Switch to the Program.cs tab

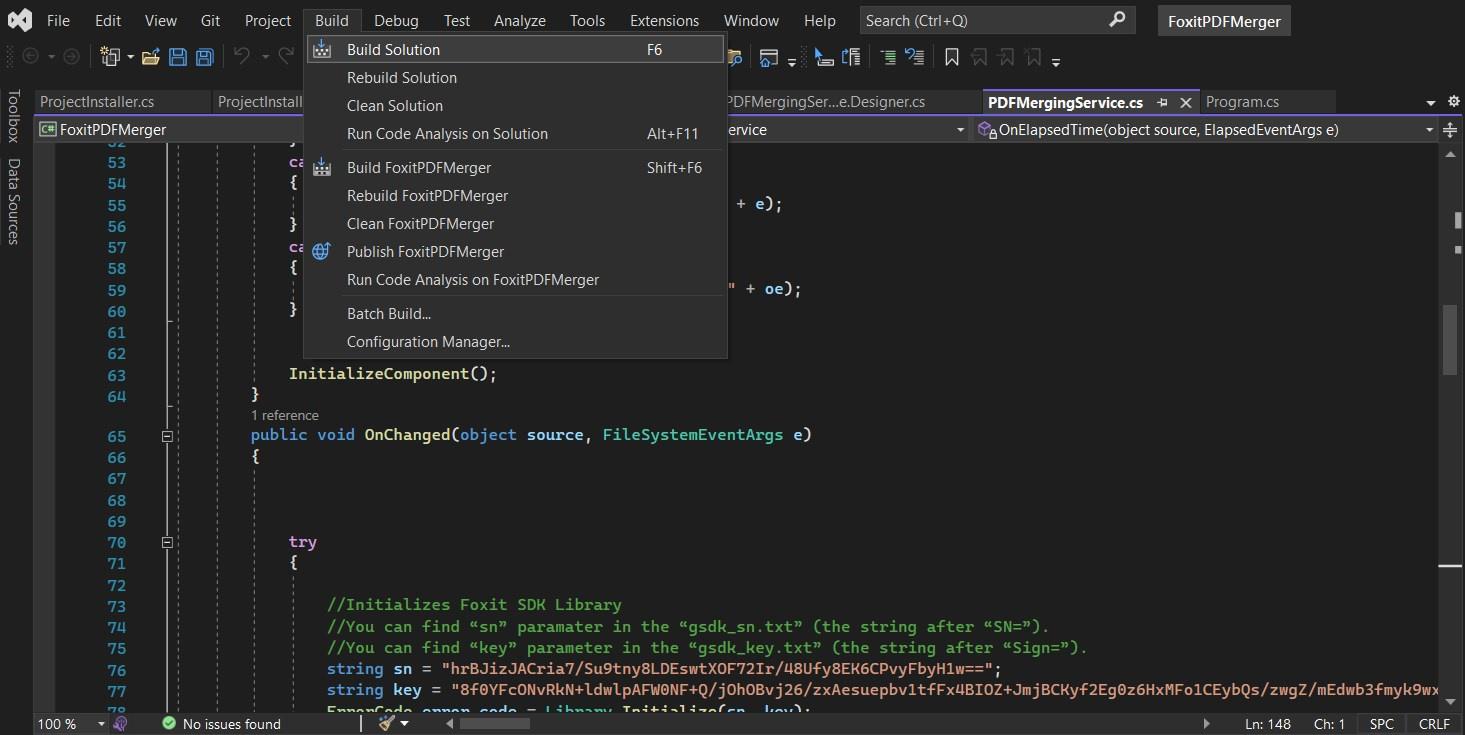point(1242,101)
